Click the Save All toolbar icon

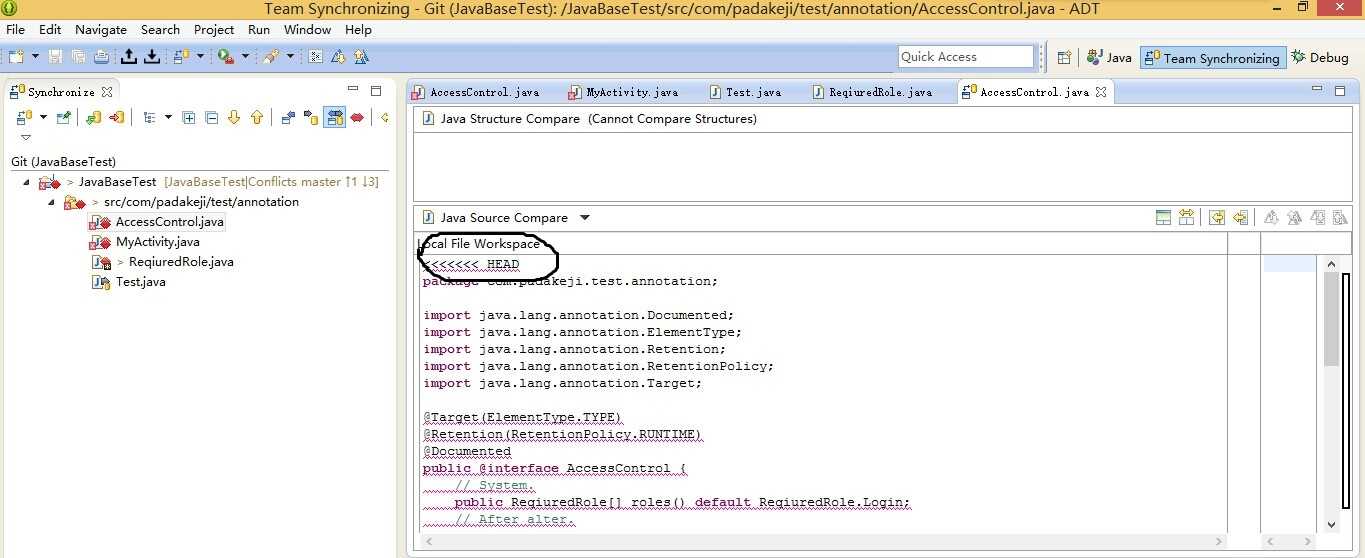point(78,57)
